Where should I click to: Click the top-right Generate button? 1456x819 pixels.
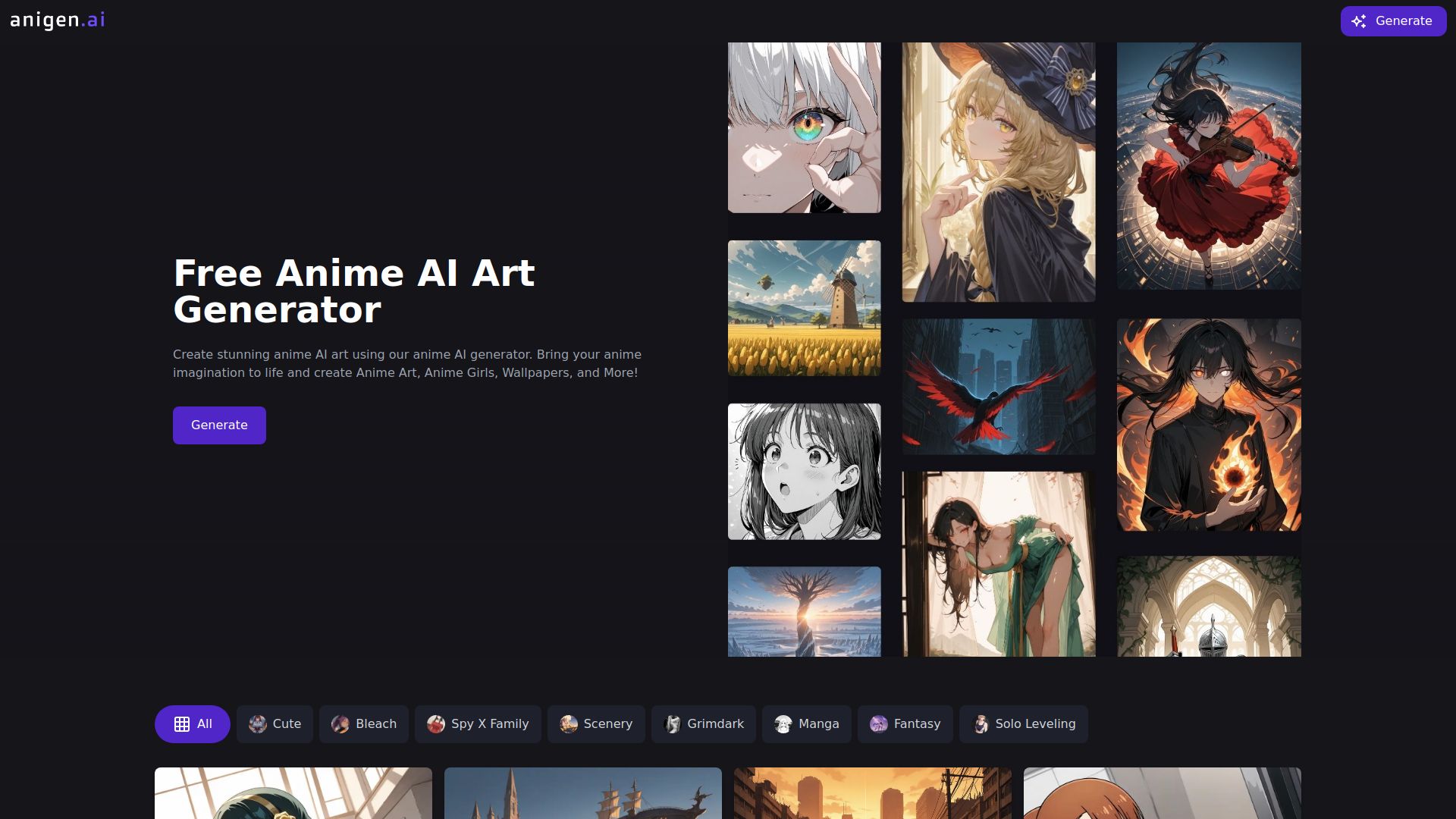point(1393,20)
